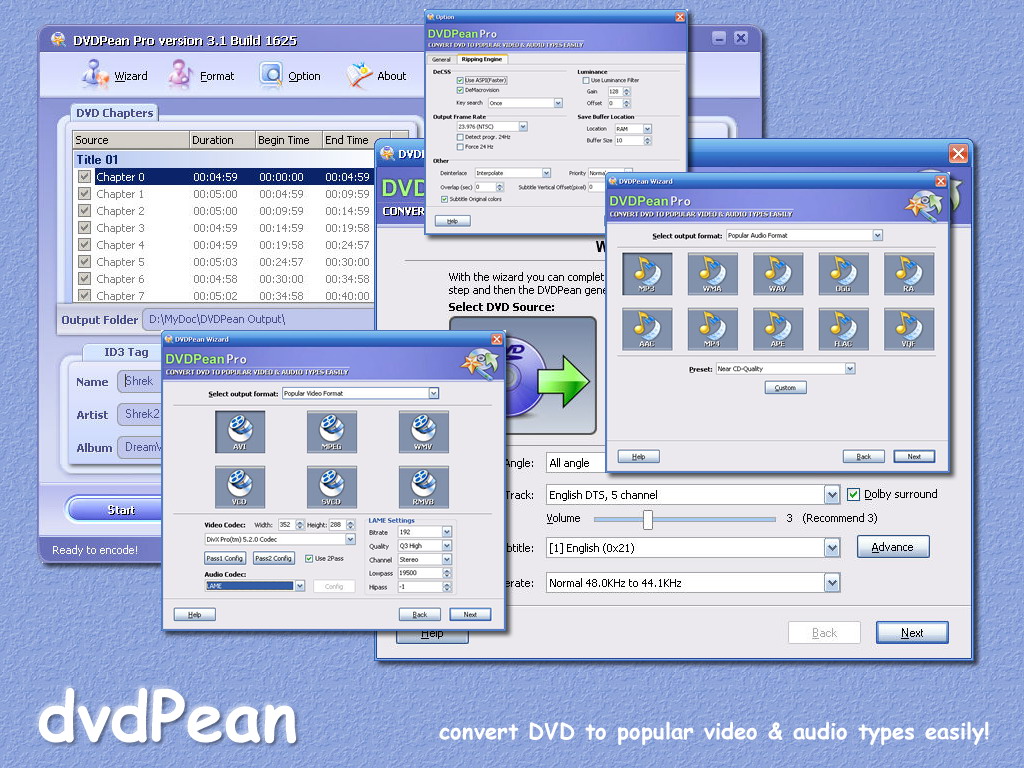Select the FLAC audio format icon
Screen dimensions: 1024x768
tap(844, 329)
